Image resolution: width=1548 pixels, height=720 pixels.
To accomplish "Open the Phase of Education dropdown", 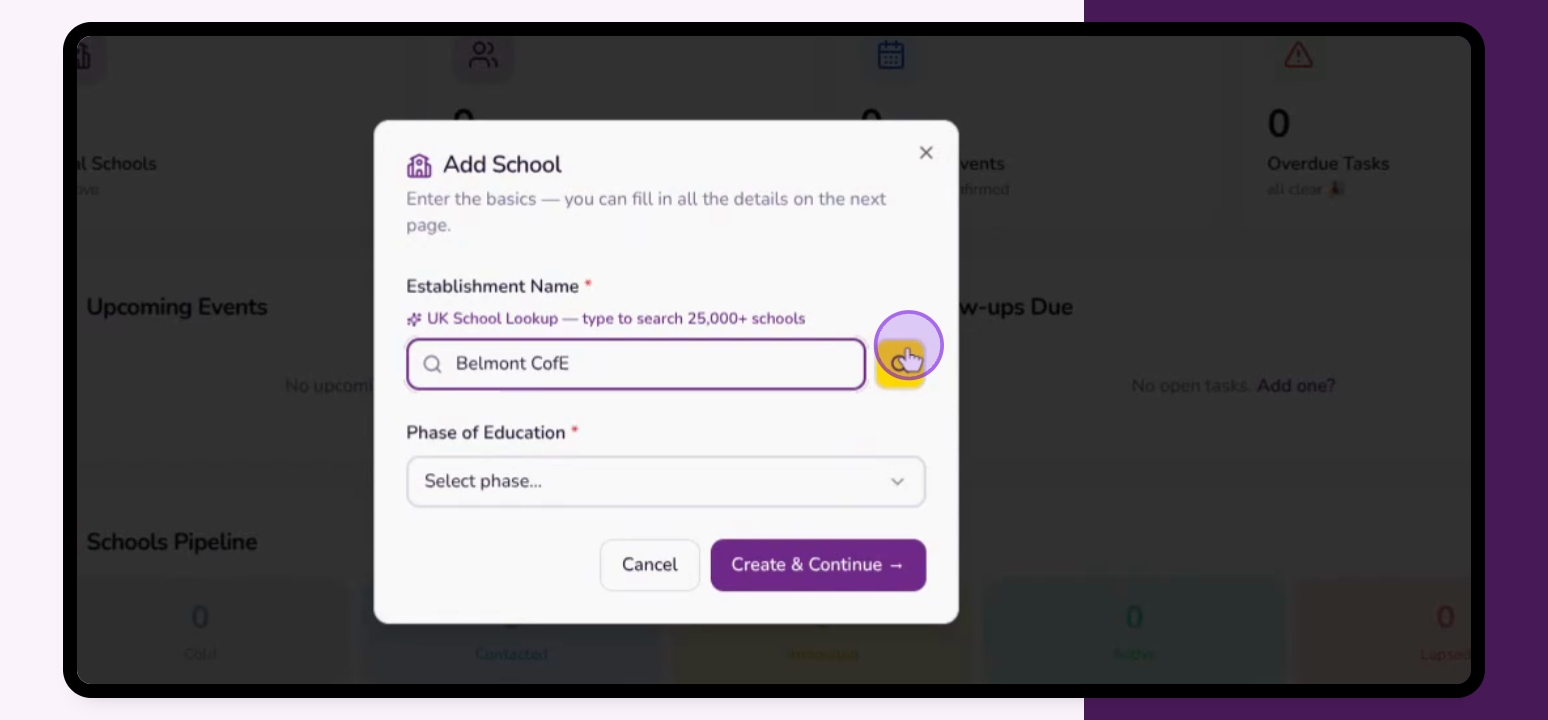I will click(x=666, y=482).
